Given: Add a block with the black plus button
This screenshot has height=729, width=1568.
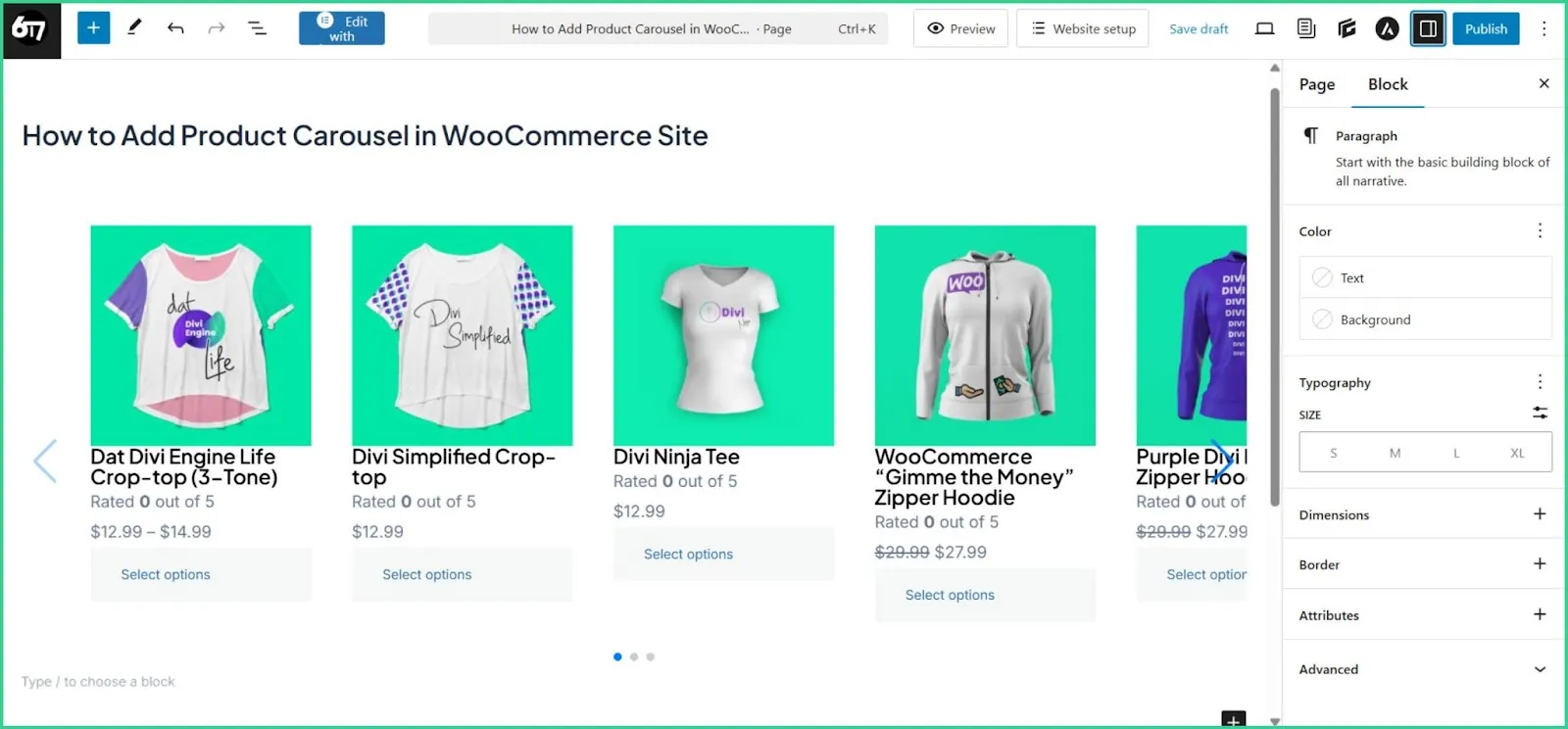Looking at the screenshot, I should [x=1234, y=719].
